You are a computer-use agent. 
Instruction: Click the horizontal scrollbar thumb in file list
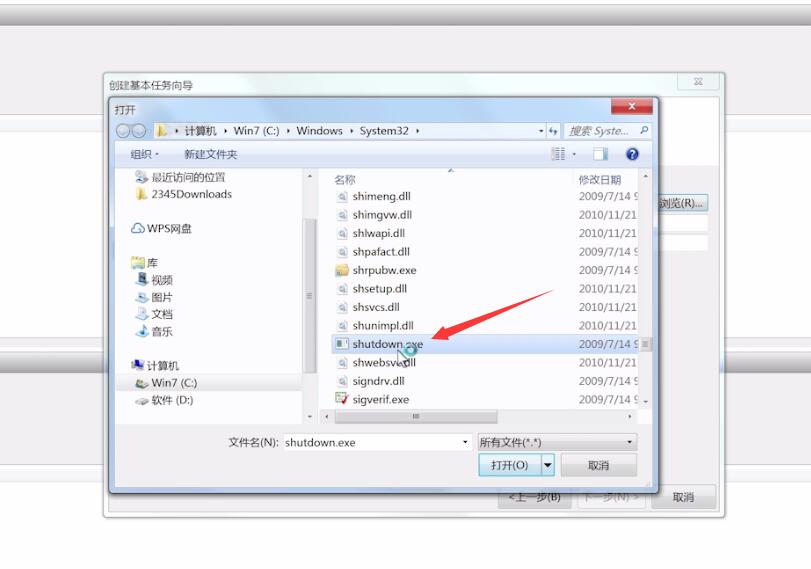pos(416,416)
